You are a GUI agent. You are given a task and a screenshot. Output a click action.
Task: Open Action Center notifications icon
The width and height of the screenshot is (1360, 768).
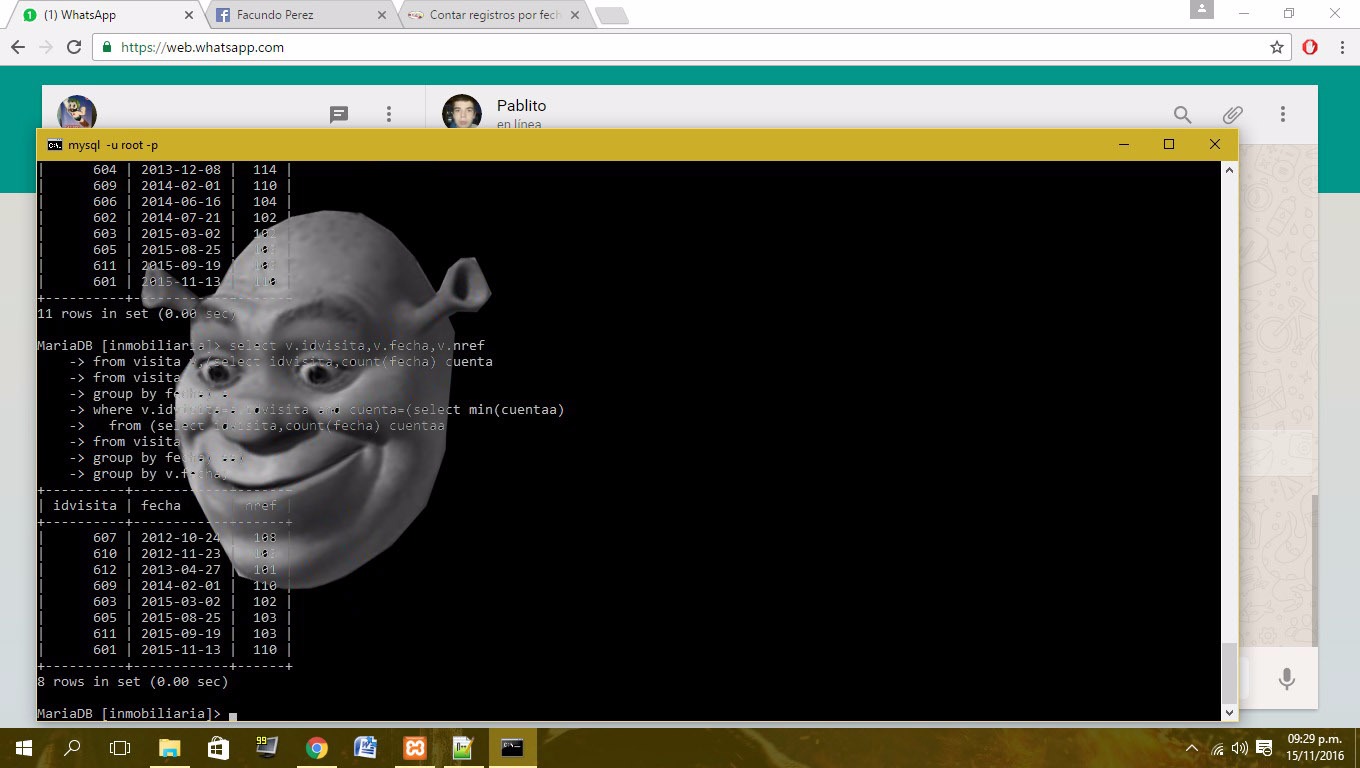pyautogui.click(x=1264, y=748)
